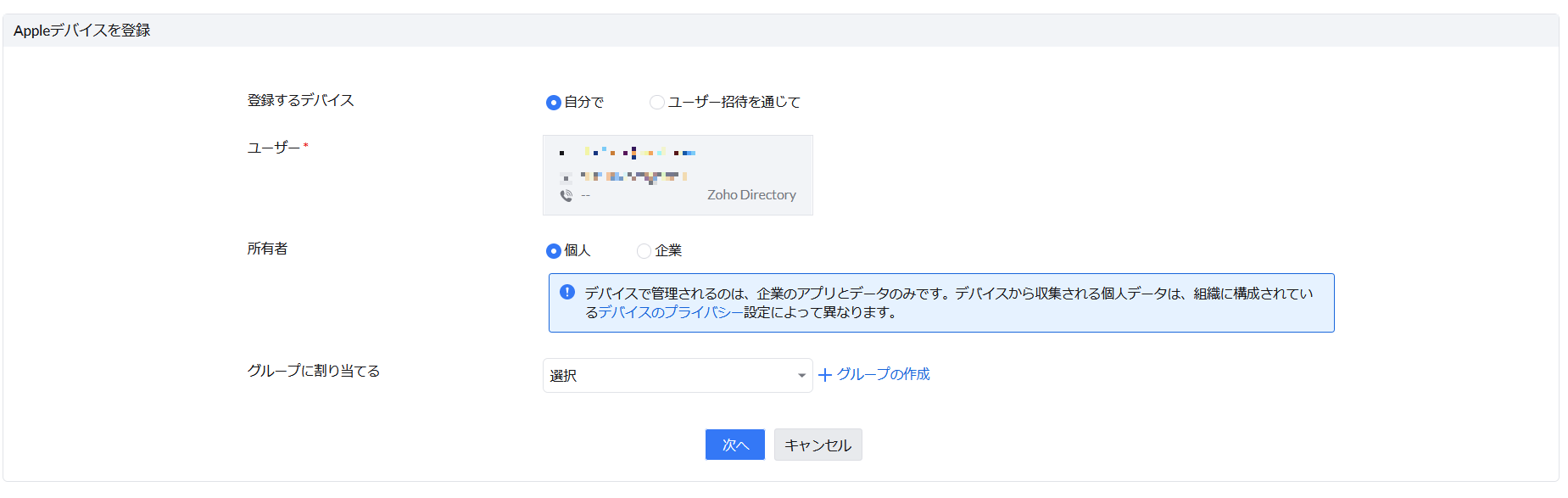1568x498 pixels.
Task: Open the 選択 group dropdown
Action: point(670,376)
